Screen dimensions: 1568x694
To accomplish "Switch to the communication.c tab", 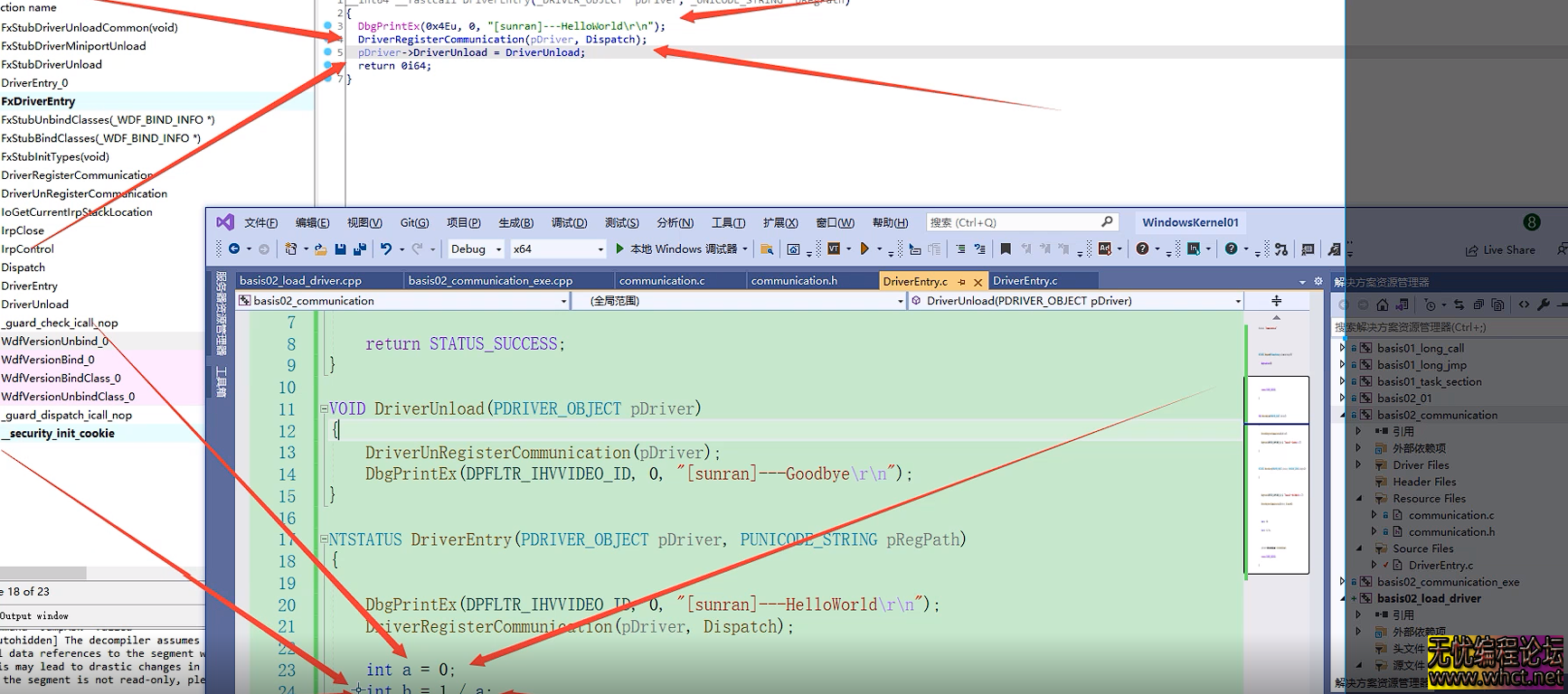I will tap(662, 281).
